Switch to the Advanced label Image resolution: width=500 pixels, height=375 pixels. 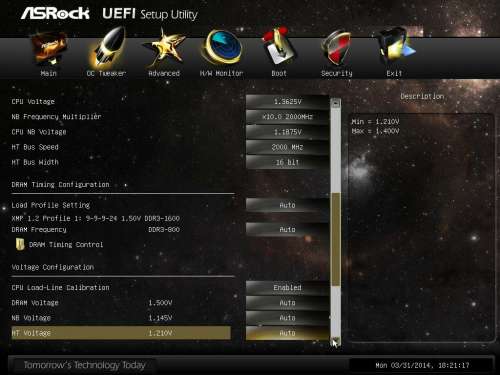(x=164, y=73)
